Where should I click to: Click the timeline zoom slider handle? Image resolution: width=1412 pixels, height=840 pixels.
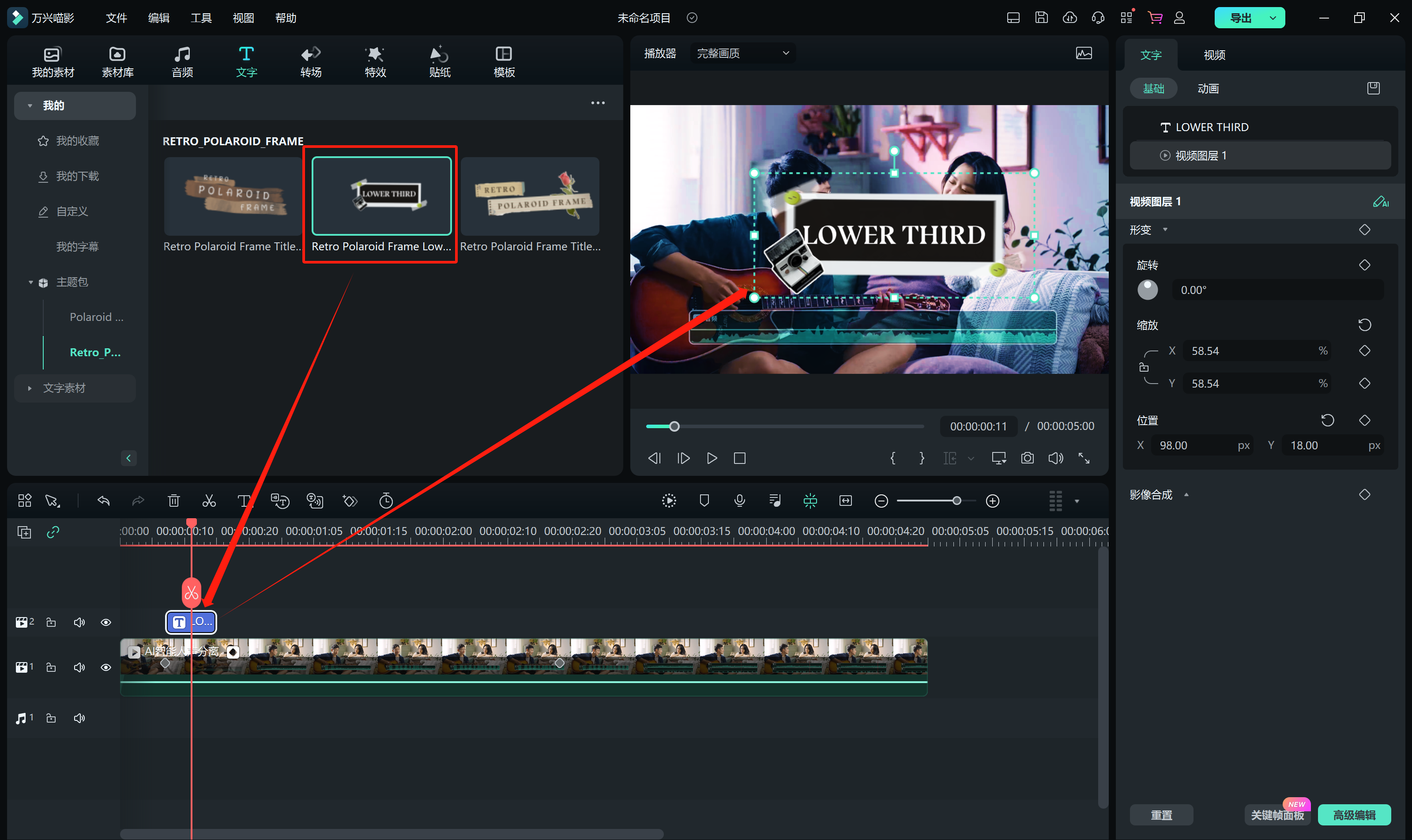[x=956, y=501]
